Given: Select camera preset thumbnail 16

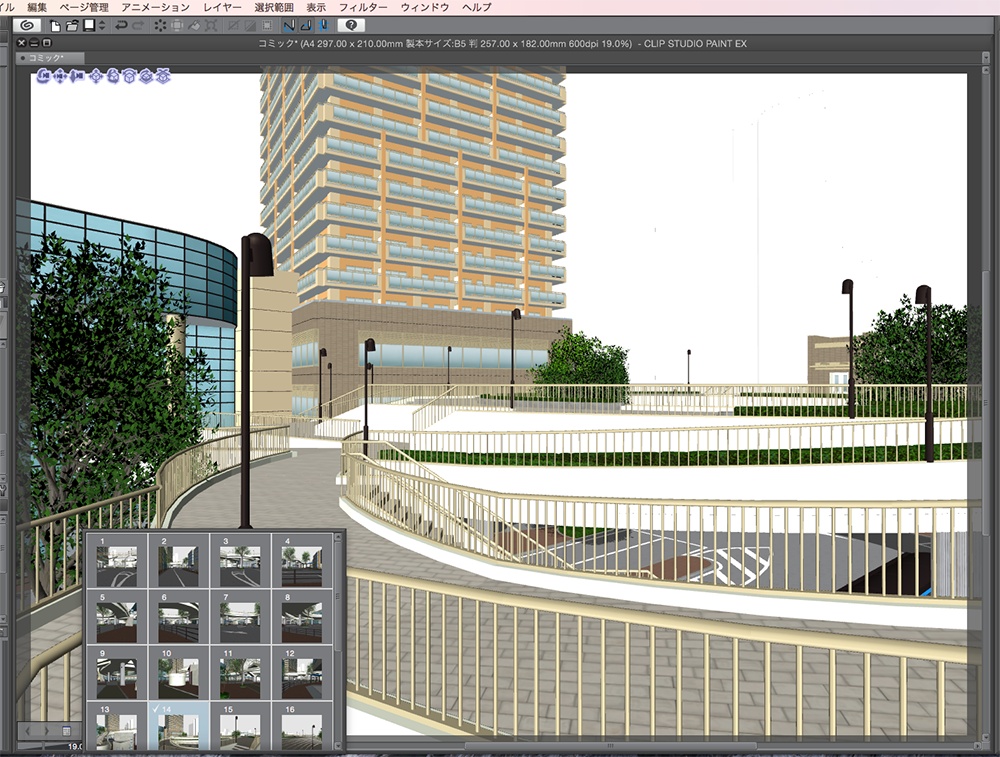Looking at the screenshot, I should (302, 726).
